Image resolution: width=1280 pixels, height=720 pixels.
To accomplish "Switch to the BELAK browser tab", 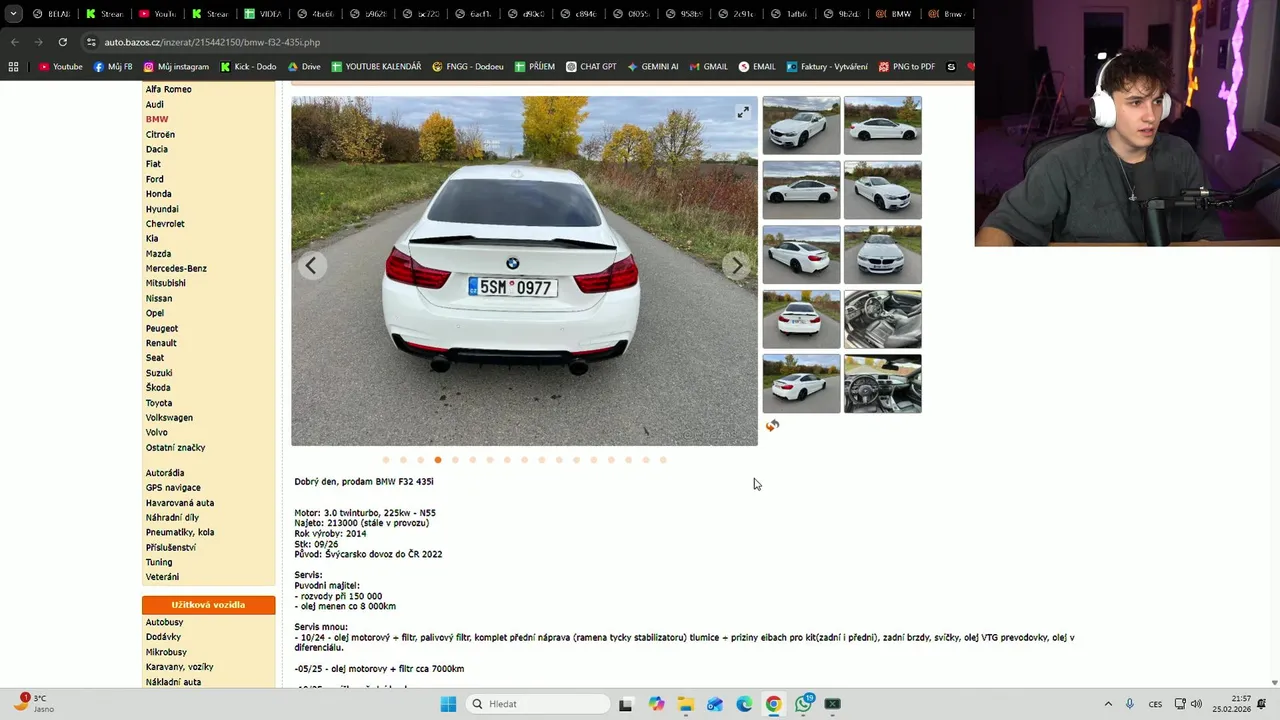I will click(50, 14).
